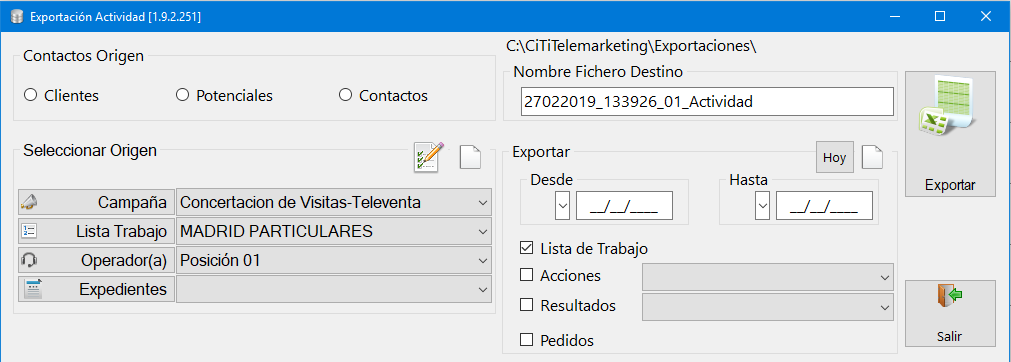
Task: Uncheck the Lista de Trabajo checkbox
Action: click(526, 248)
